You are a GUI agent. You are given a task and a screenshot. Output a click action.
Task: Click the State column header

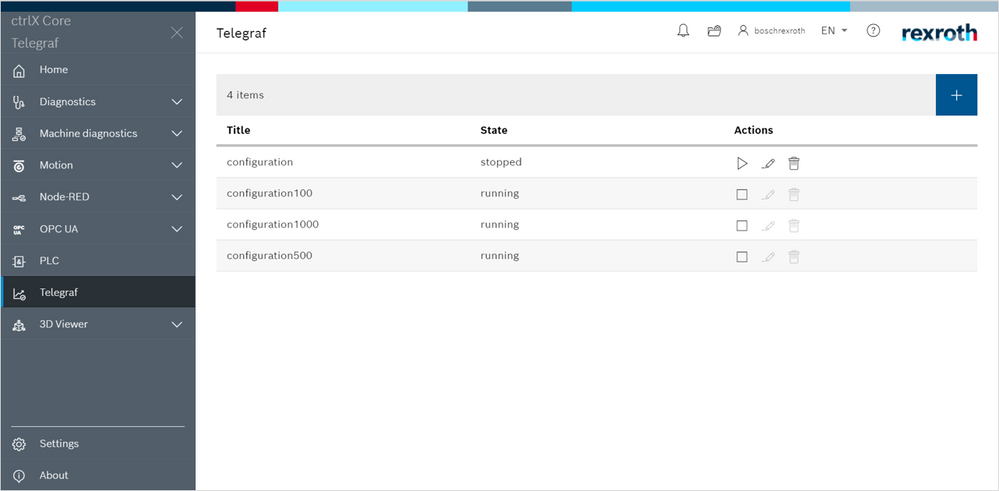tap(494, 130)
